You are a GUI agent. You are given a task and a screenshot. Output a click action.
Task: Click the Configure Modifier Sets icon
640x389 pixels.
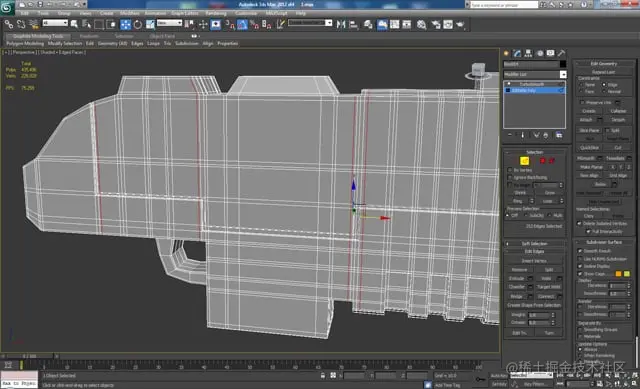(x=559, y=135)
